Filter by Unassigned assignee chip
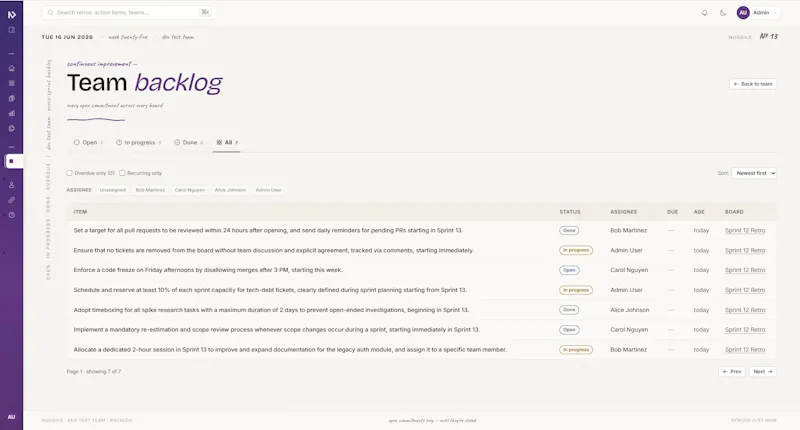Viewport: 800px width, 430px height. click(113, 190)
